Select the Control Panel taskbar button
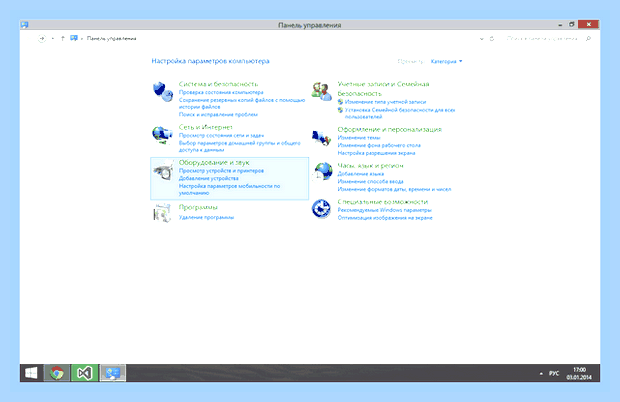The height and width of the screenshot is (402, 620). coord(113,373)
